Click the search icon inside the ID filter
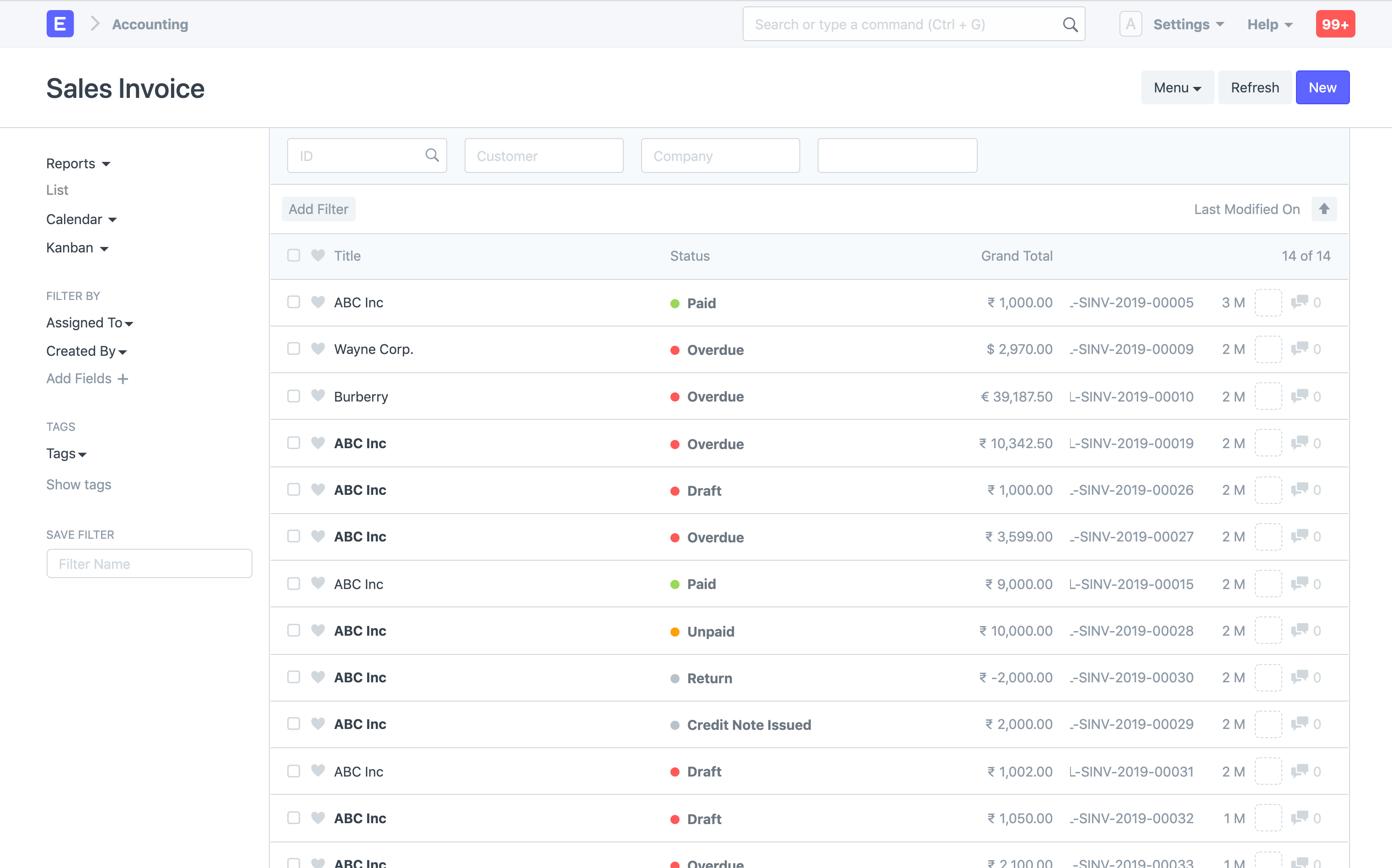Image resolution: width=1392 pixels, height=868 pixels. [x=432, y=155]
